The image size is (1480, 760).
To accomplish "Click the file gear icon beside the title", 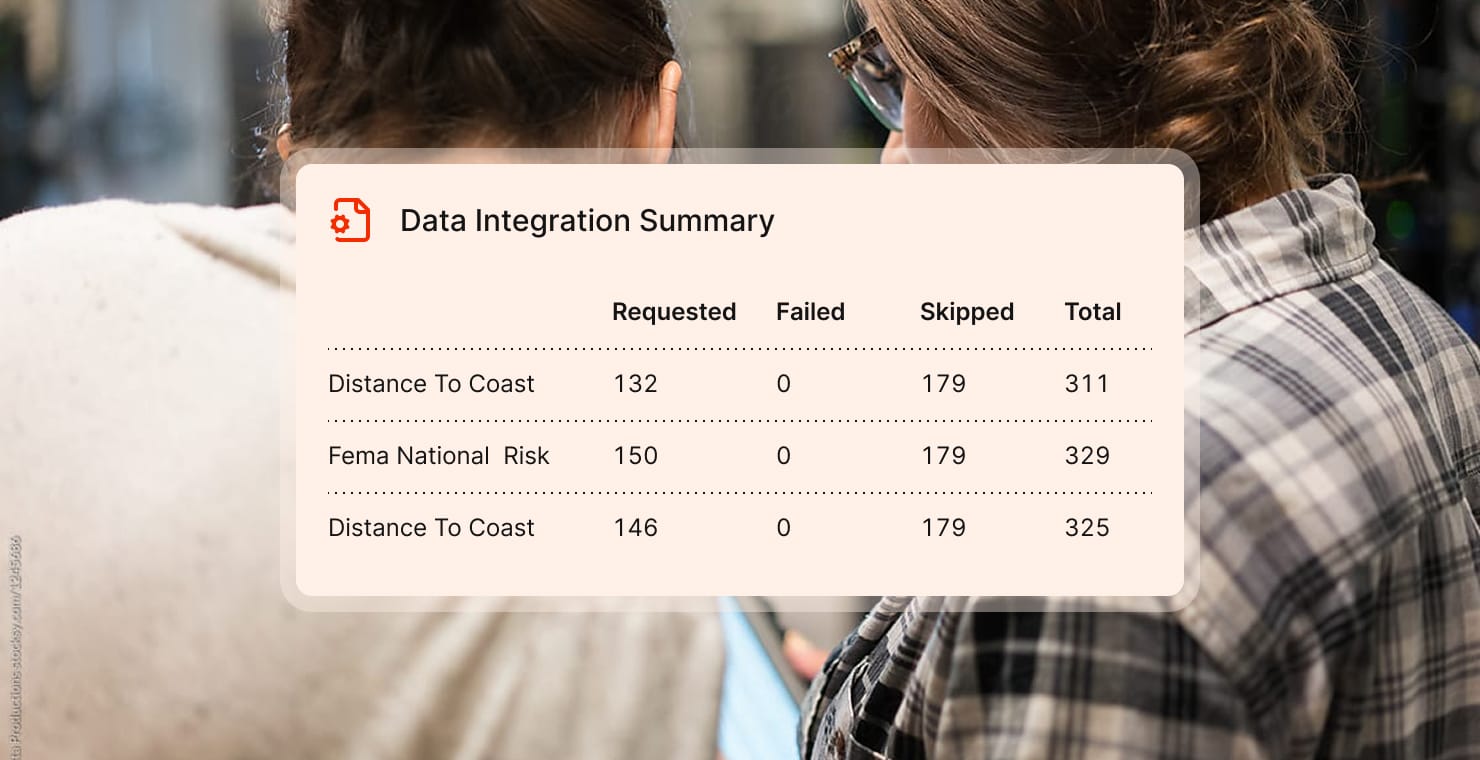I will (x=350, y=220).
